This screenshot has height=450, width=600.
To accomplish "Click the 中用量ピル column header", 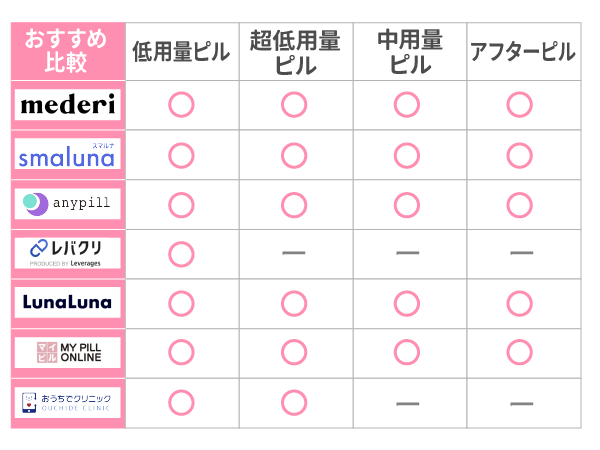I will [406, 52].
